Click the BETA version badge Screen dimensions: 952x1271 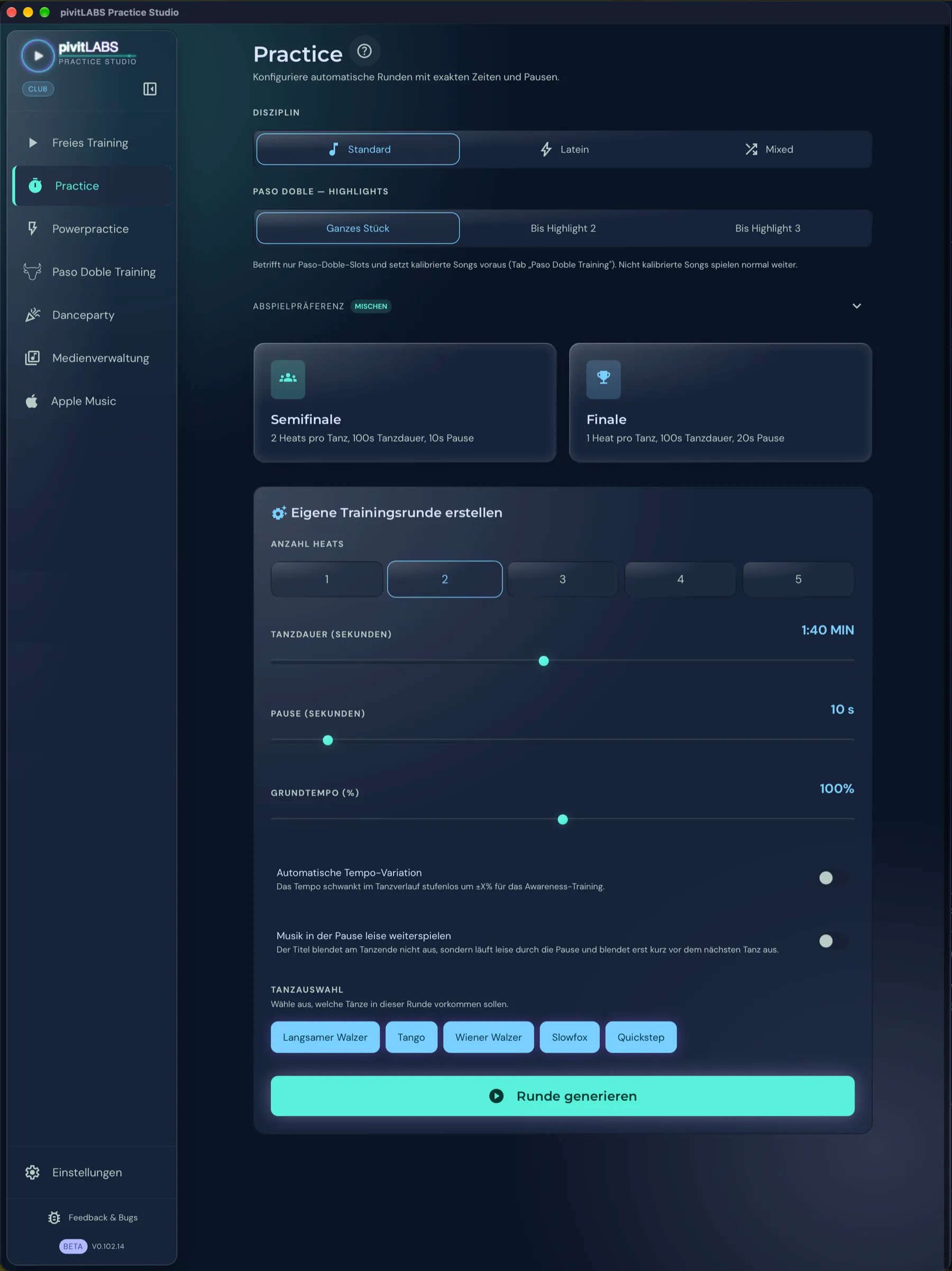click(x=73, y=1246)
